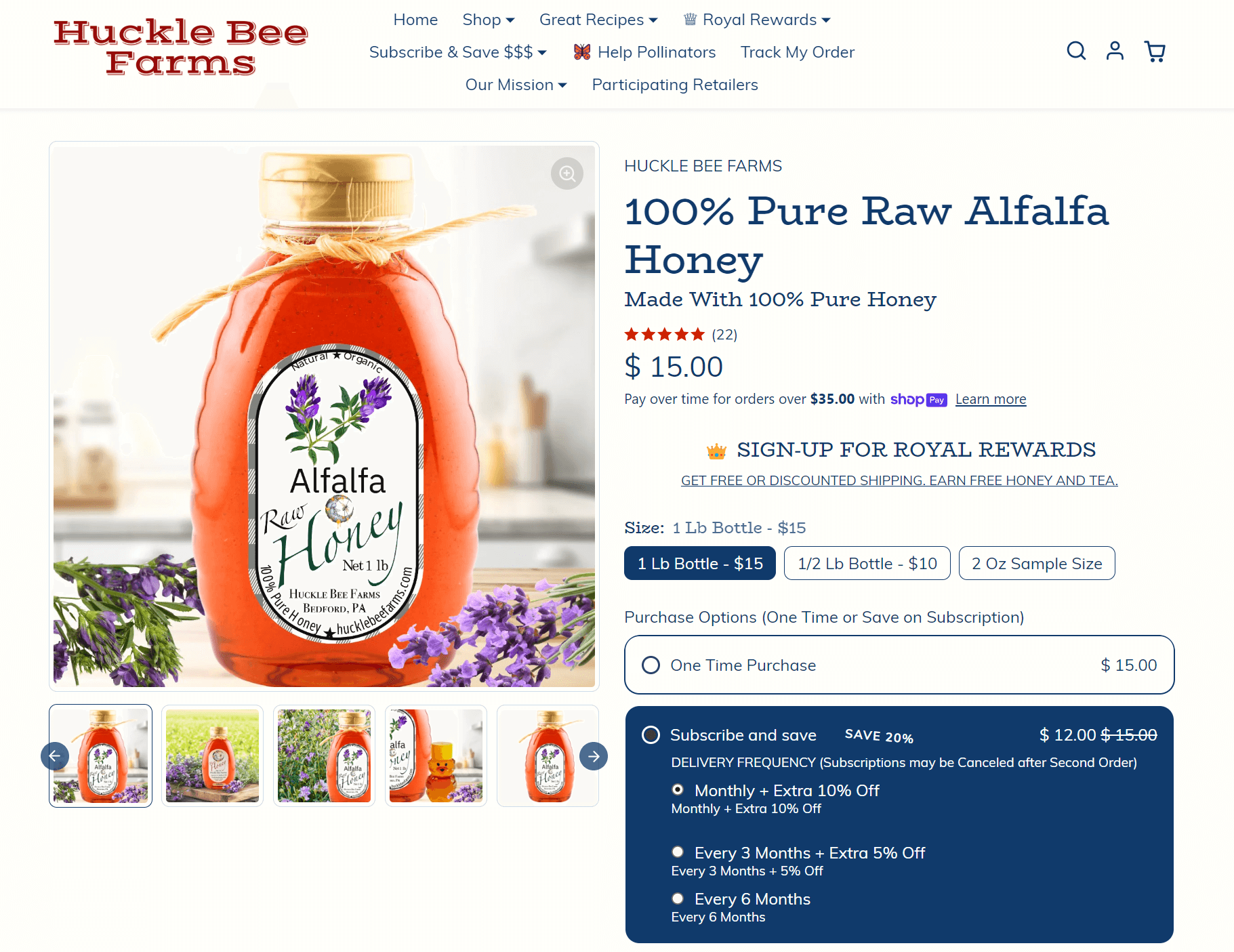Open free shipping and rewards link

point(899,480)
